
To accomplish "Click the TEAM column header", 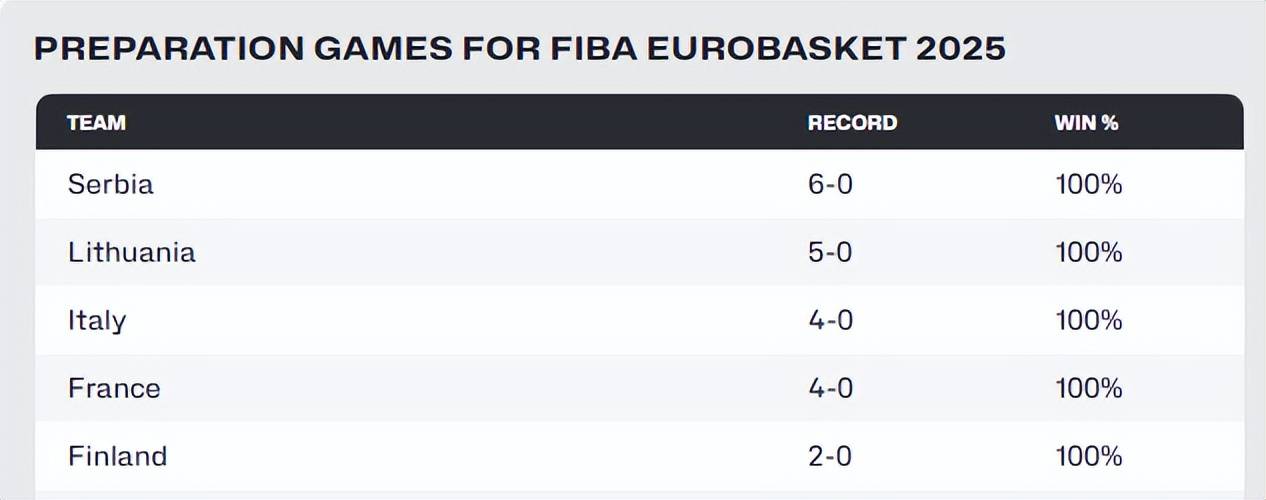I will click(96, 123).
